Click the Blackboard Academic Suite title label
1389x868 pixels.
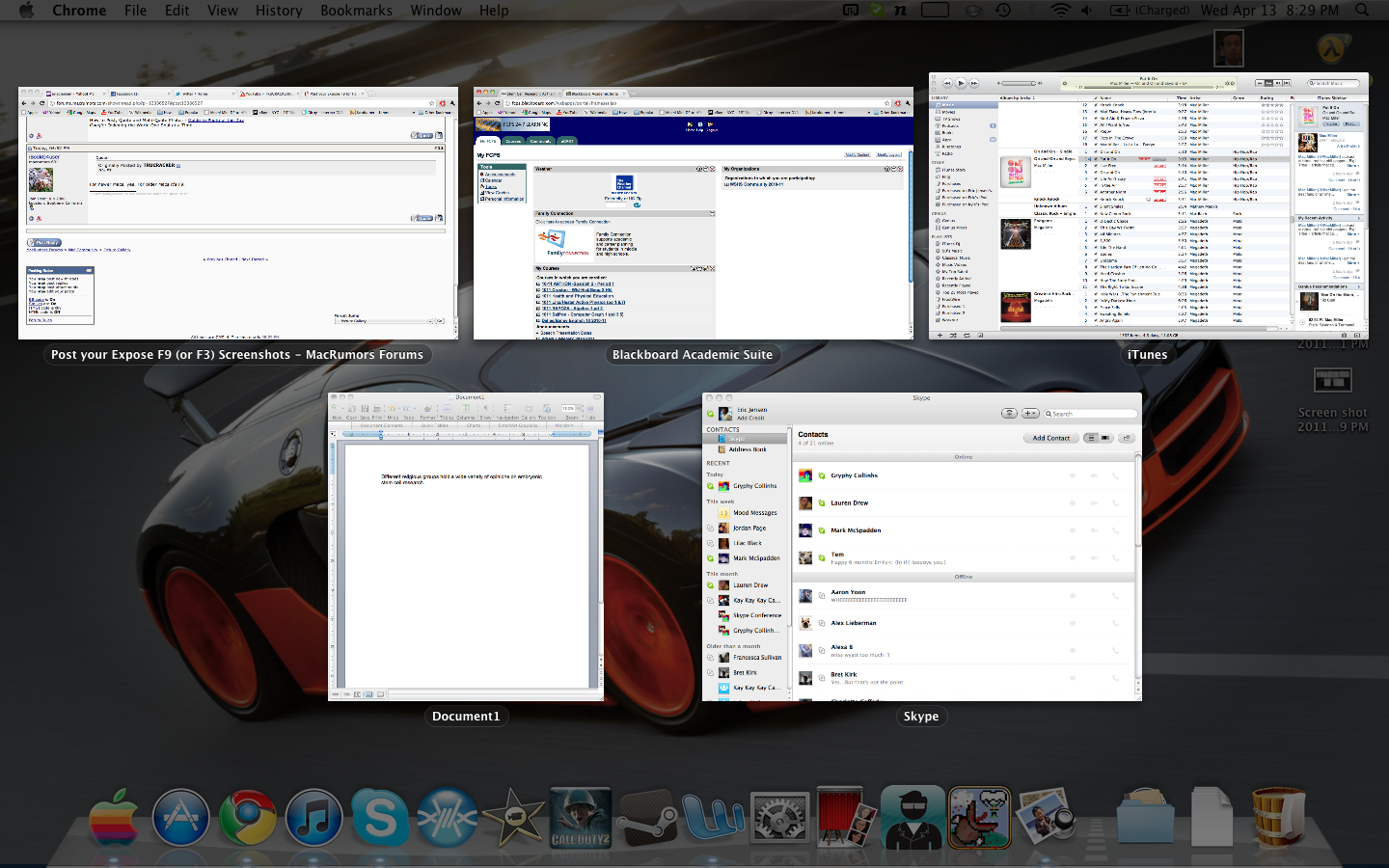coord(693,355)
